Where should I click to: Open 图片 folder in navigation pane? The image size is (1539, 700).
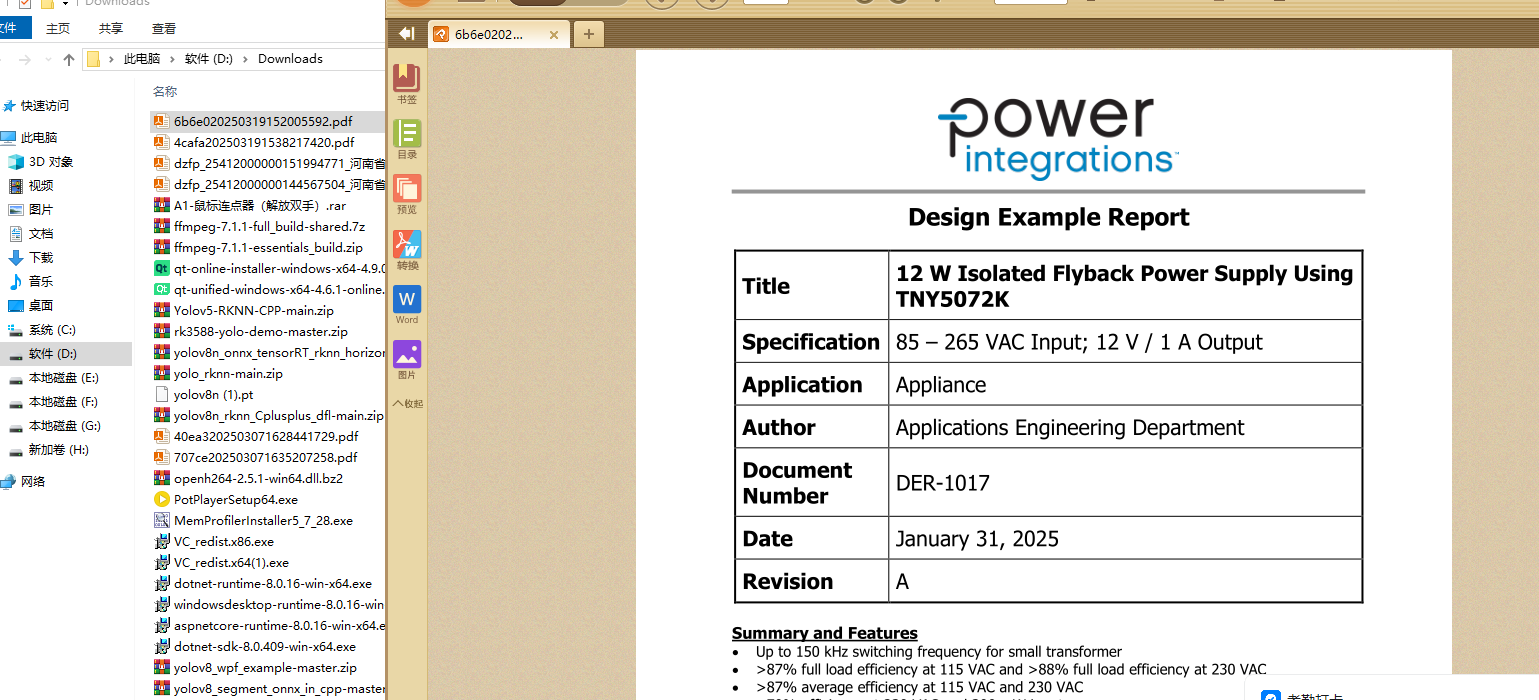tap(41, 210)
